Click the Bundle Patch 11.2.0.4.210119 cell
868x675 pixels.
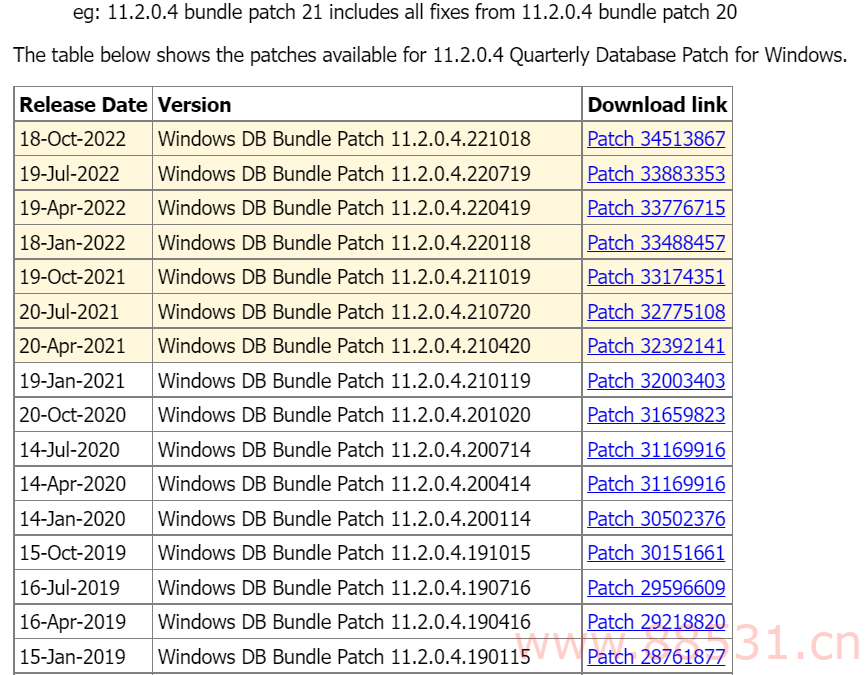click(367, 381)
